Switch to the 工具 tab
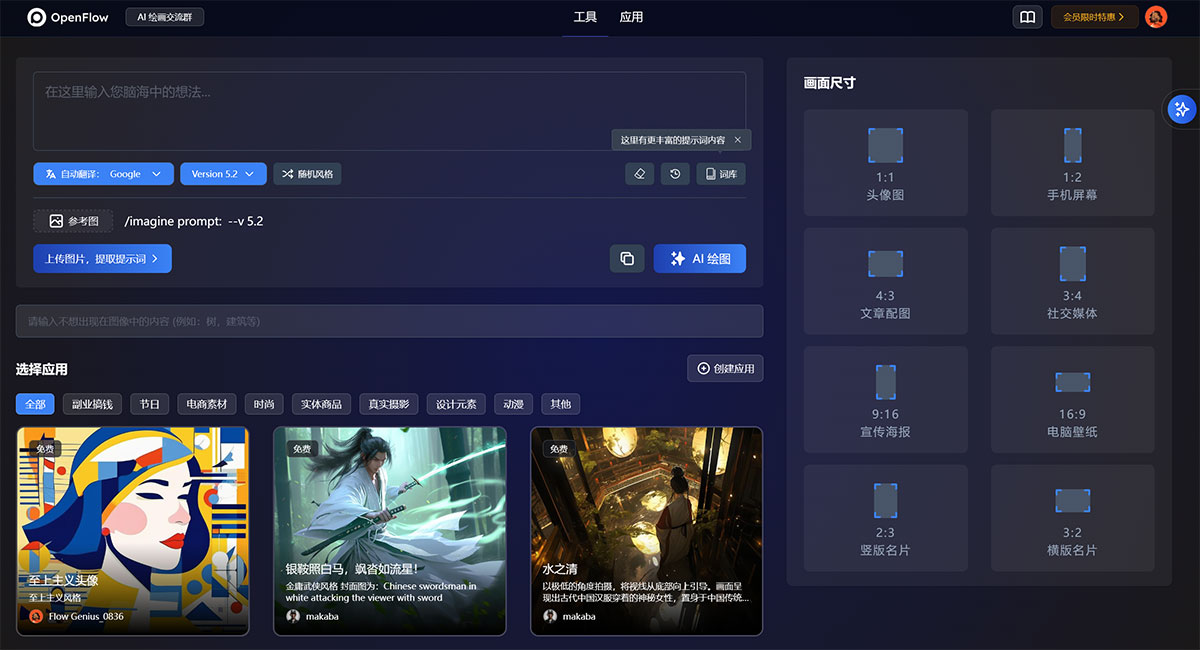The image size is (1200, 650). point(585,17)
